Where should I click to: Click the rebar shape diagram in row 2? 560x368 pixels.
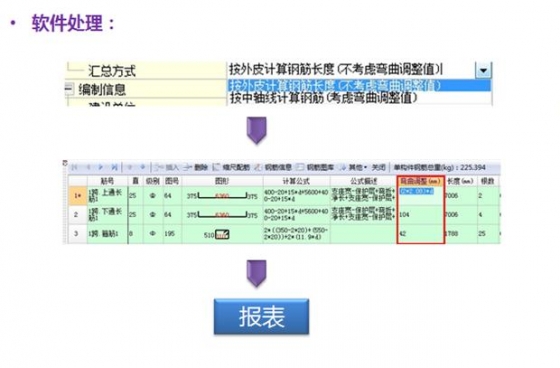[x=222, y=215]
